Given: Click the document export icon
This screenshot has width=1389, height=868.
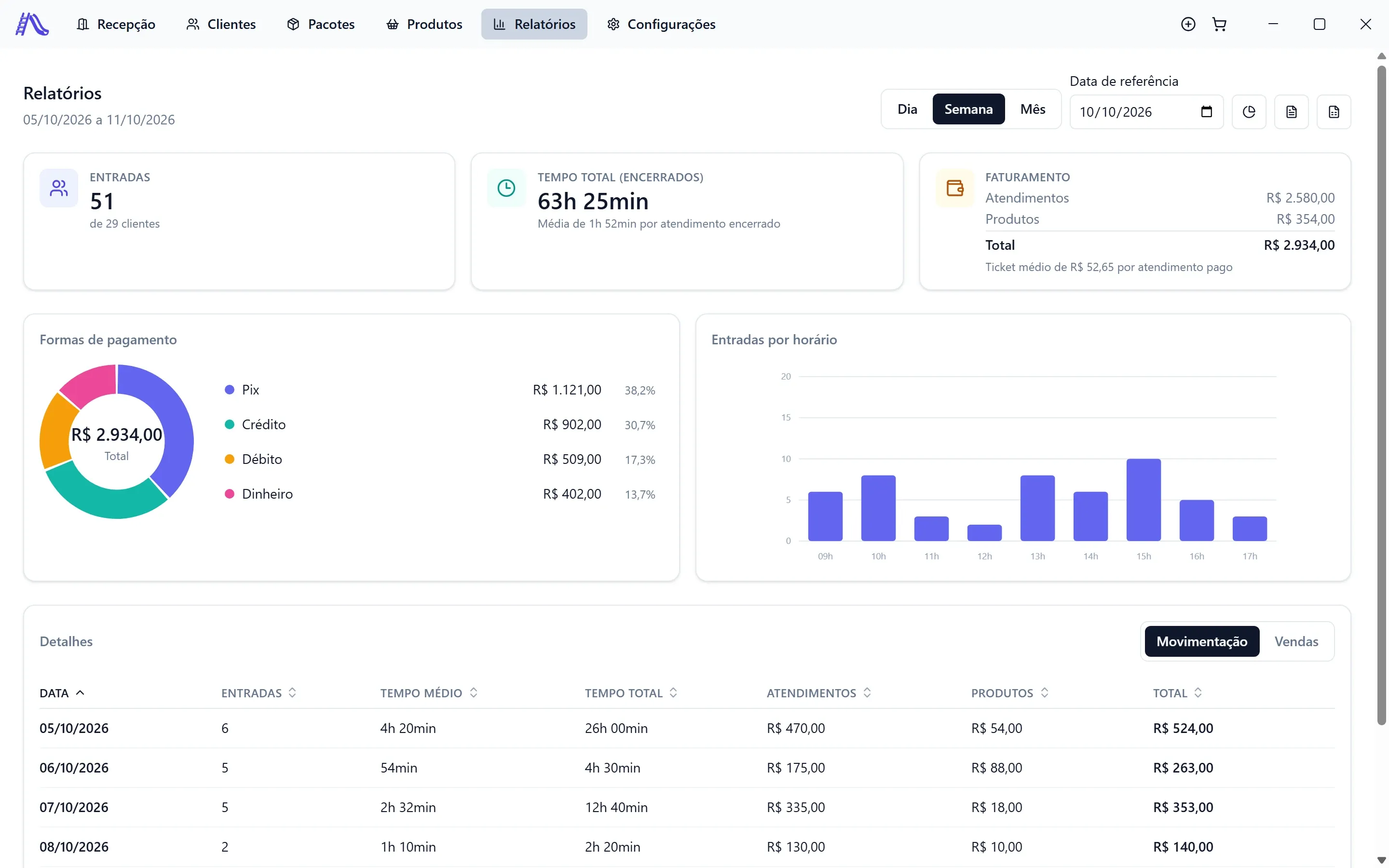Looking at the screenshot, I should point(1292,112).
